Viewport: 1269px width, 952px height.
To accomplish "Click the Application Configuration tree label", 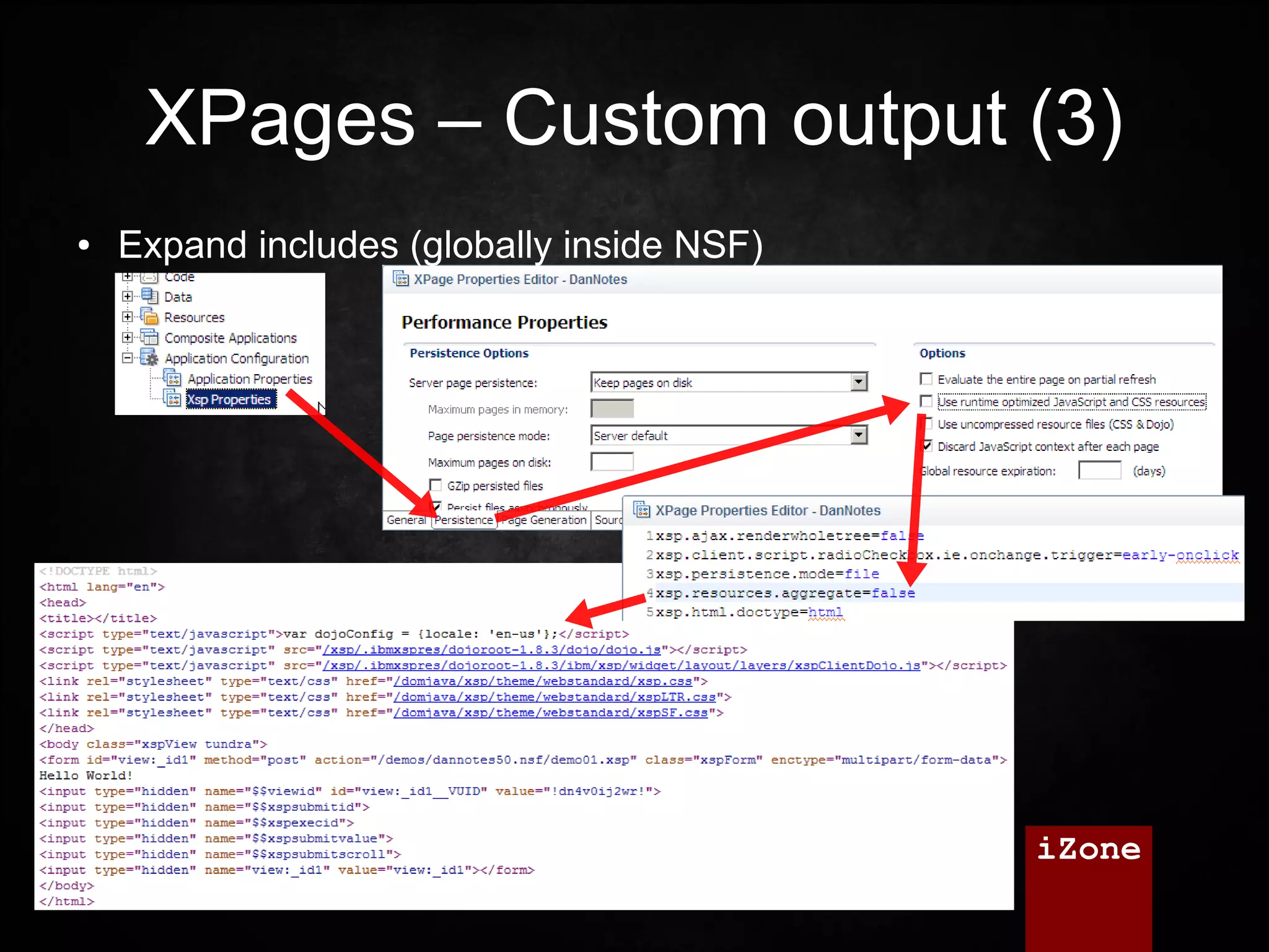I will click(237, 359).
